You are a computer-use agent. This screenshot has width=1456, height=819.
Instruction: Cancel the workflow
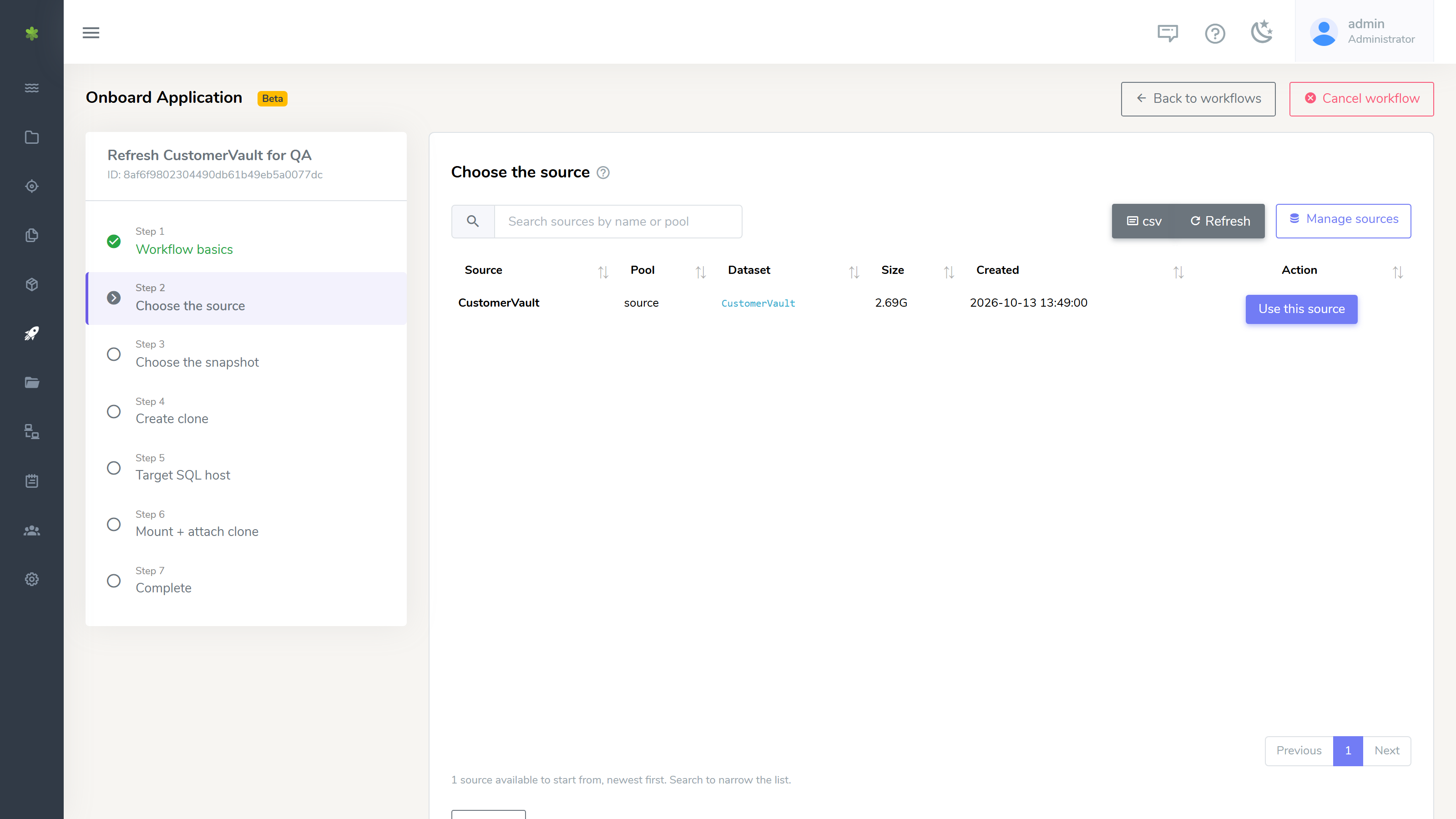[x=1361, y=99]
